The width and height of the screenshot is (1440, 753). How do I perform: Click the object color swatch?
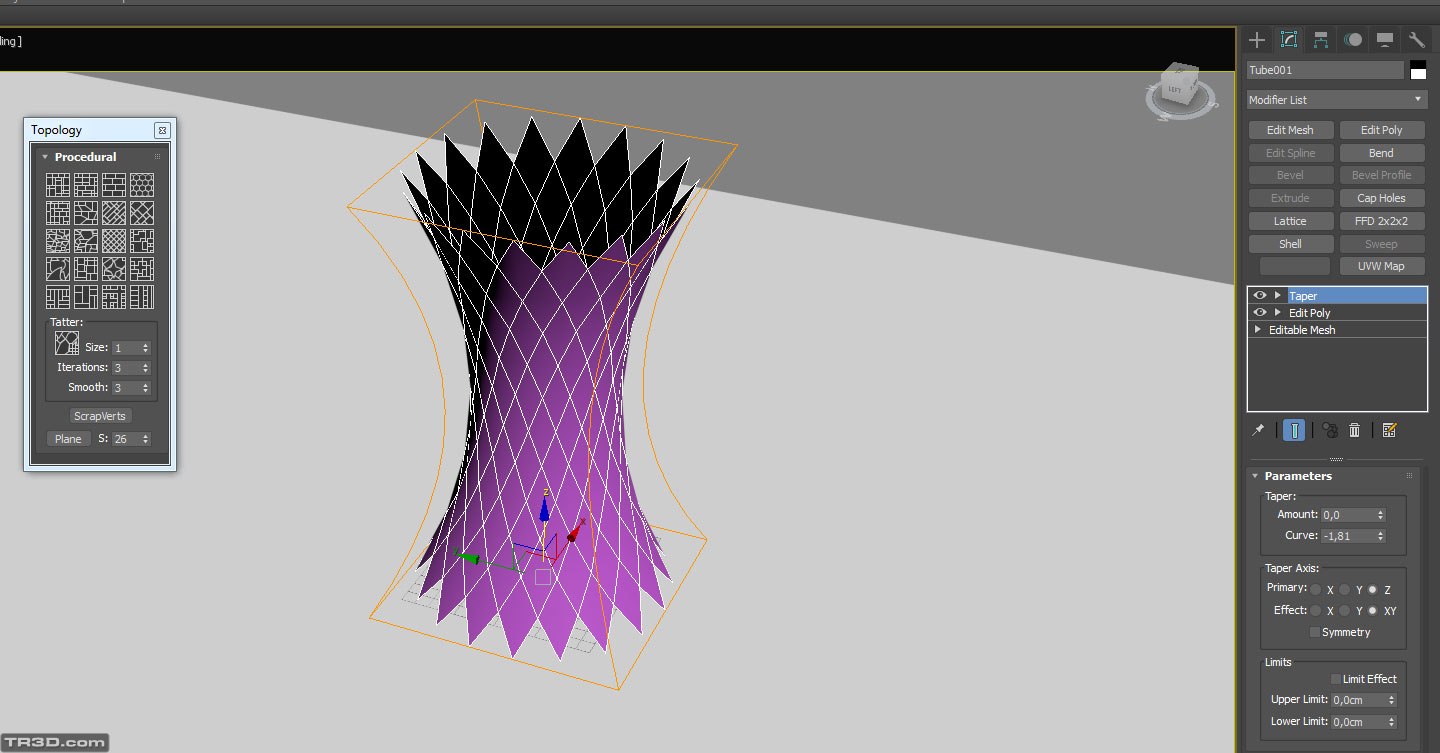pyautogui.click(x=1418, y=70)
